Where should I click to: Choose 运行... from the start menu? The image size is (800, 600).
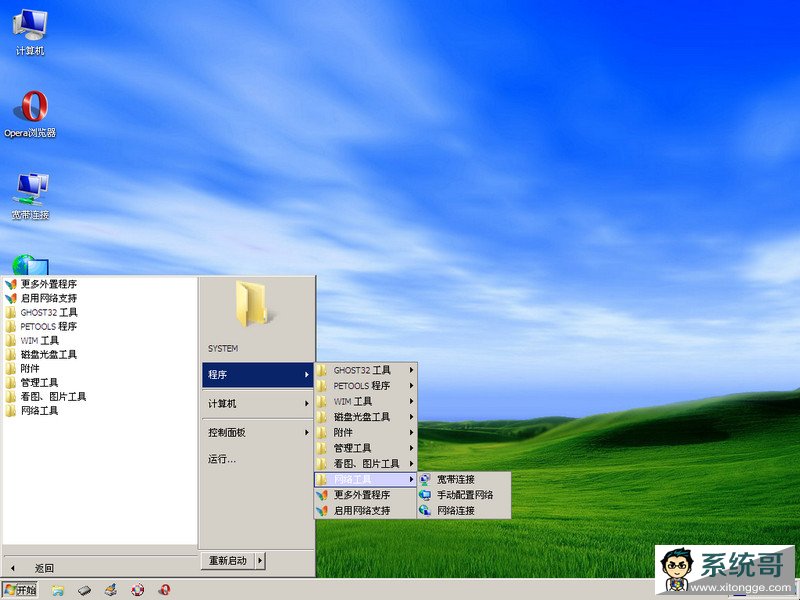pyautogui.click(x=258, y=459)
